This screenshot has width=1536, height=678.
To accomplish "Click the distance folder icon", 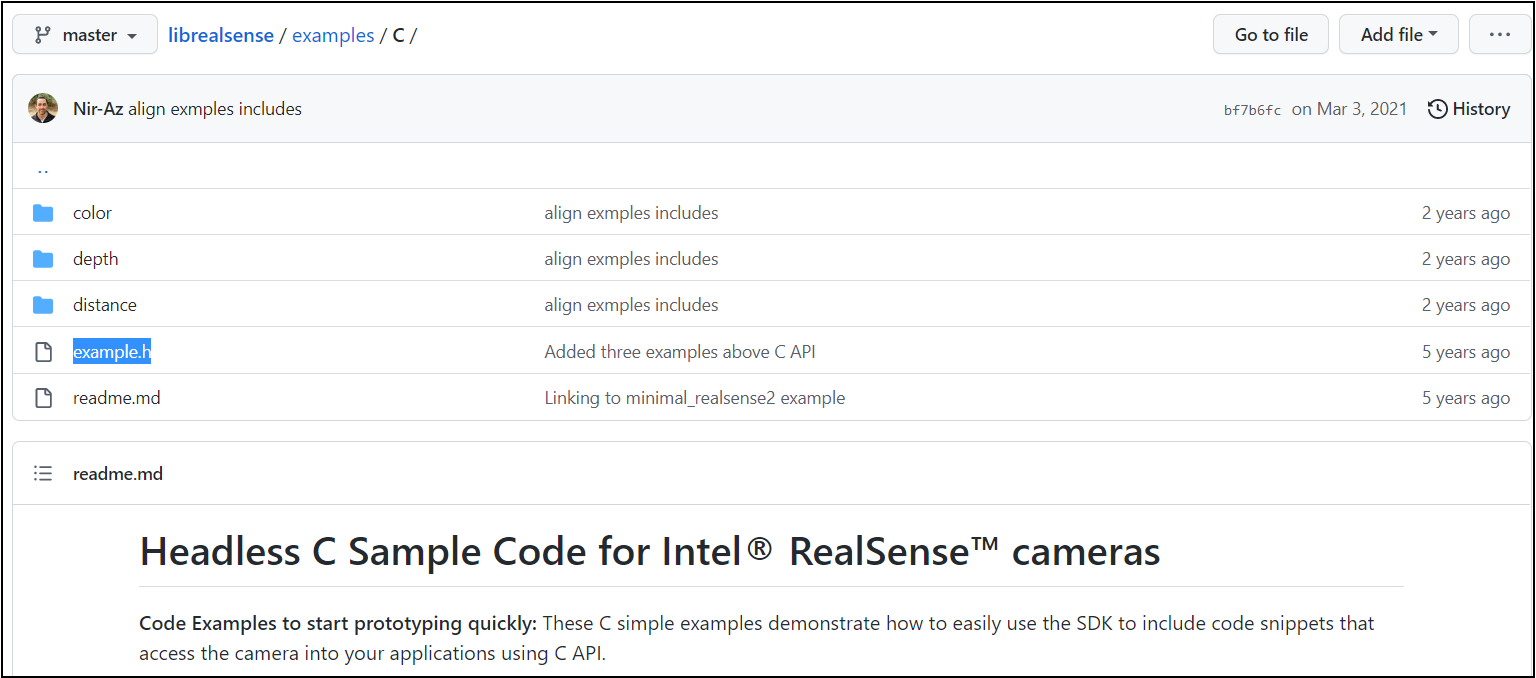I will pyautogui.click(x=43, y=304).
